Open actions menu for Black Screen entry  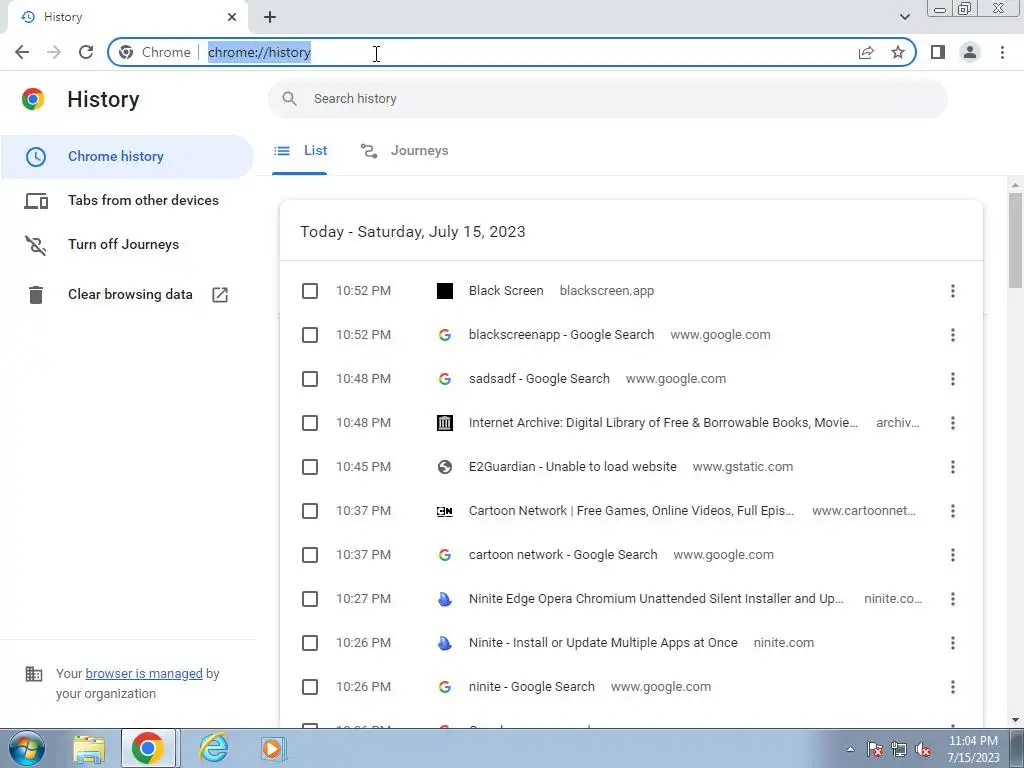pos(953,291)
